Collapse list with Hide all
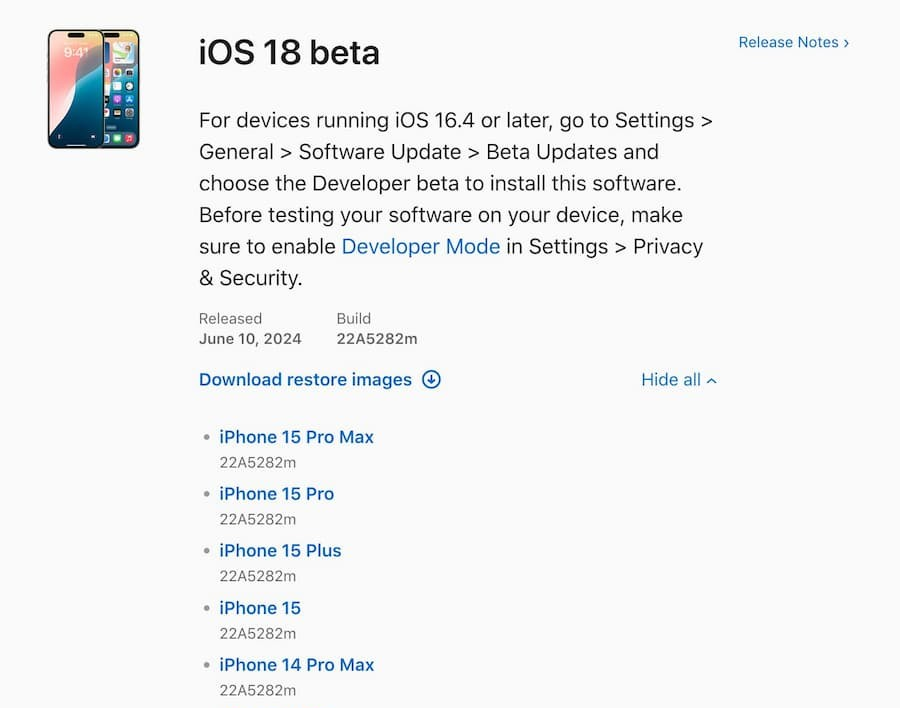 point(679,380)
